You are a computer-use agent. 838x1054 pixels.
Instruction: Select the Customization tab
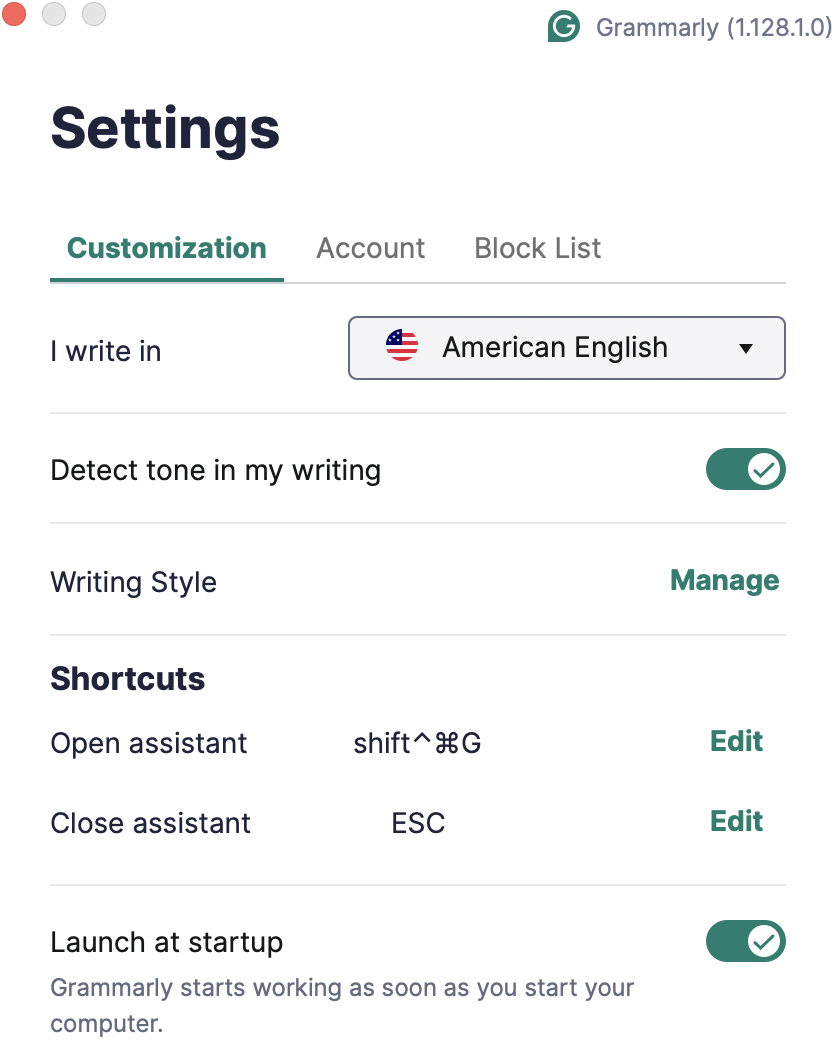pos(166,248)
